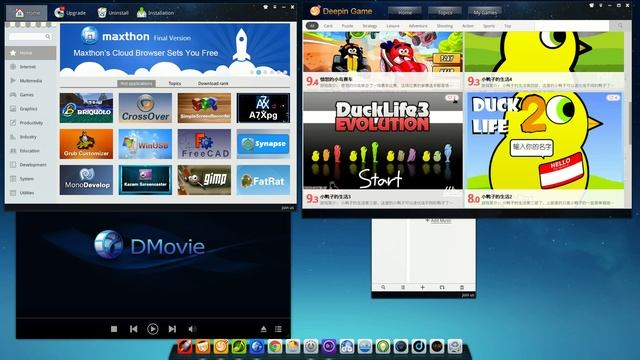Filter games by Card category
640x360 pixels.
(x=328, y=26)
